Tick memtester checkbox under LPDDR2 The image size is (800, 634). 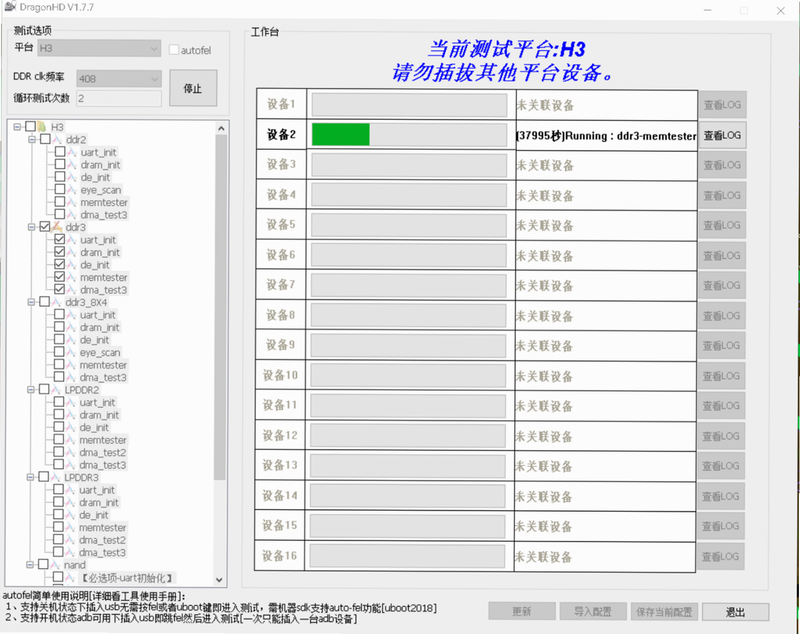tap(59, 440)
